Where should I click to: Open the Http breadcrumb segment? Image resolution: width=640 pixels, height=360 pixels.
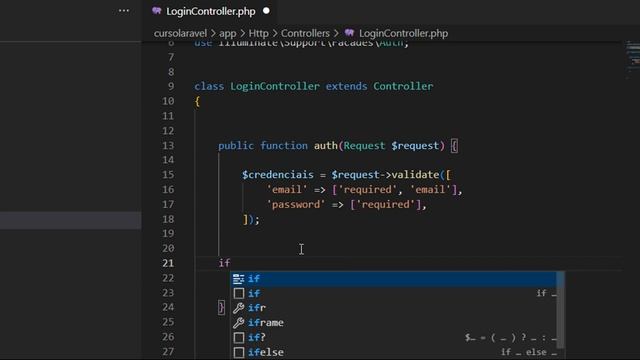click(x=258, y=33)
